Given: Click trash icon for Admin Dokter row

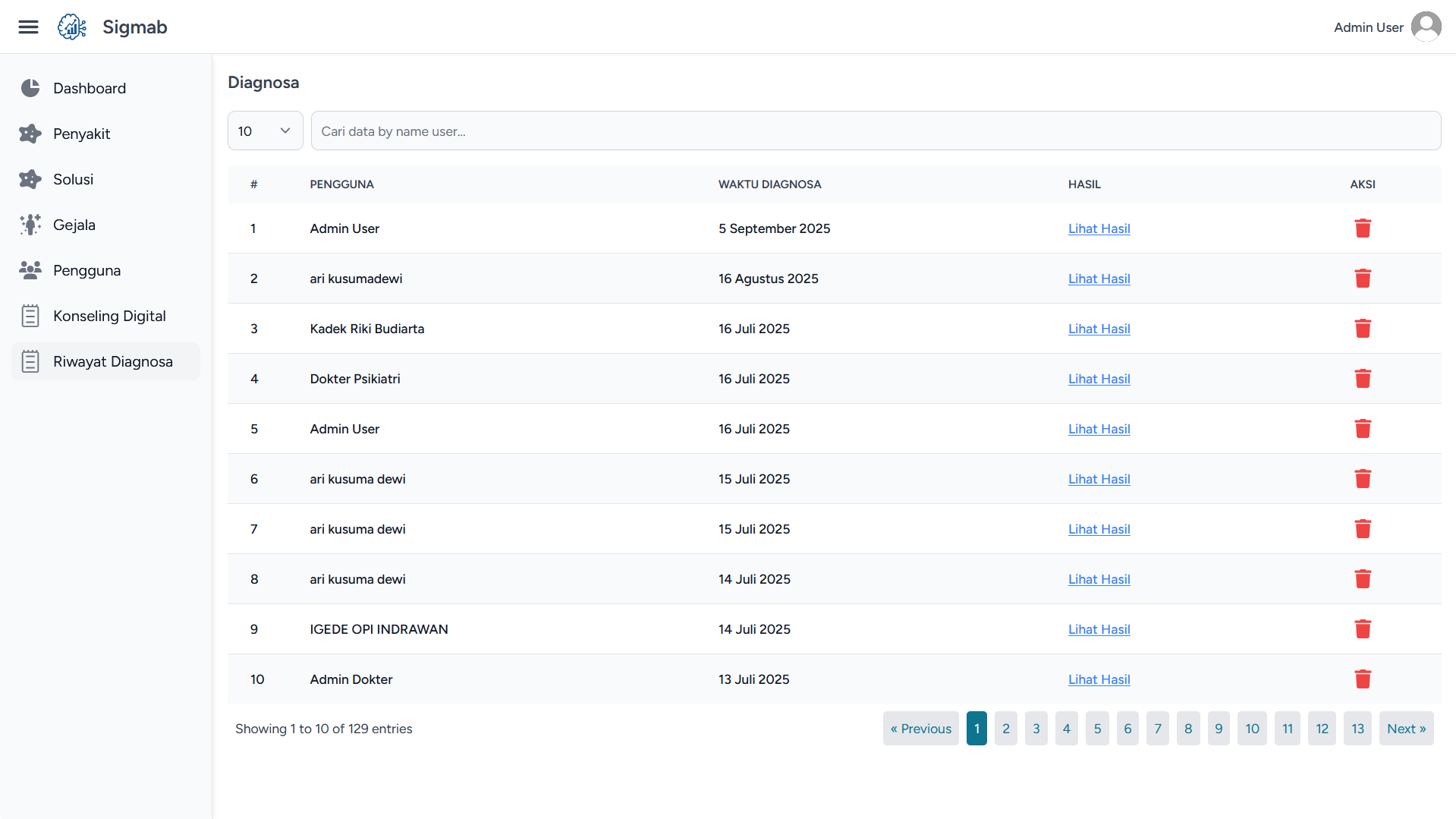Looking at the screenshot, I should pyautogui.click(x=1362, y=679).
